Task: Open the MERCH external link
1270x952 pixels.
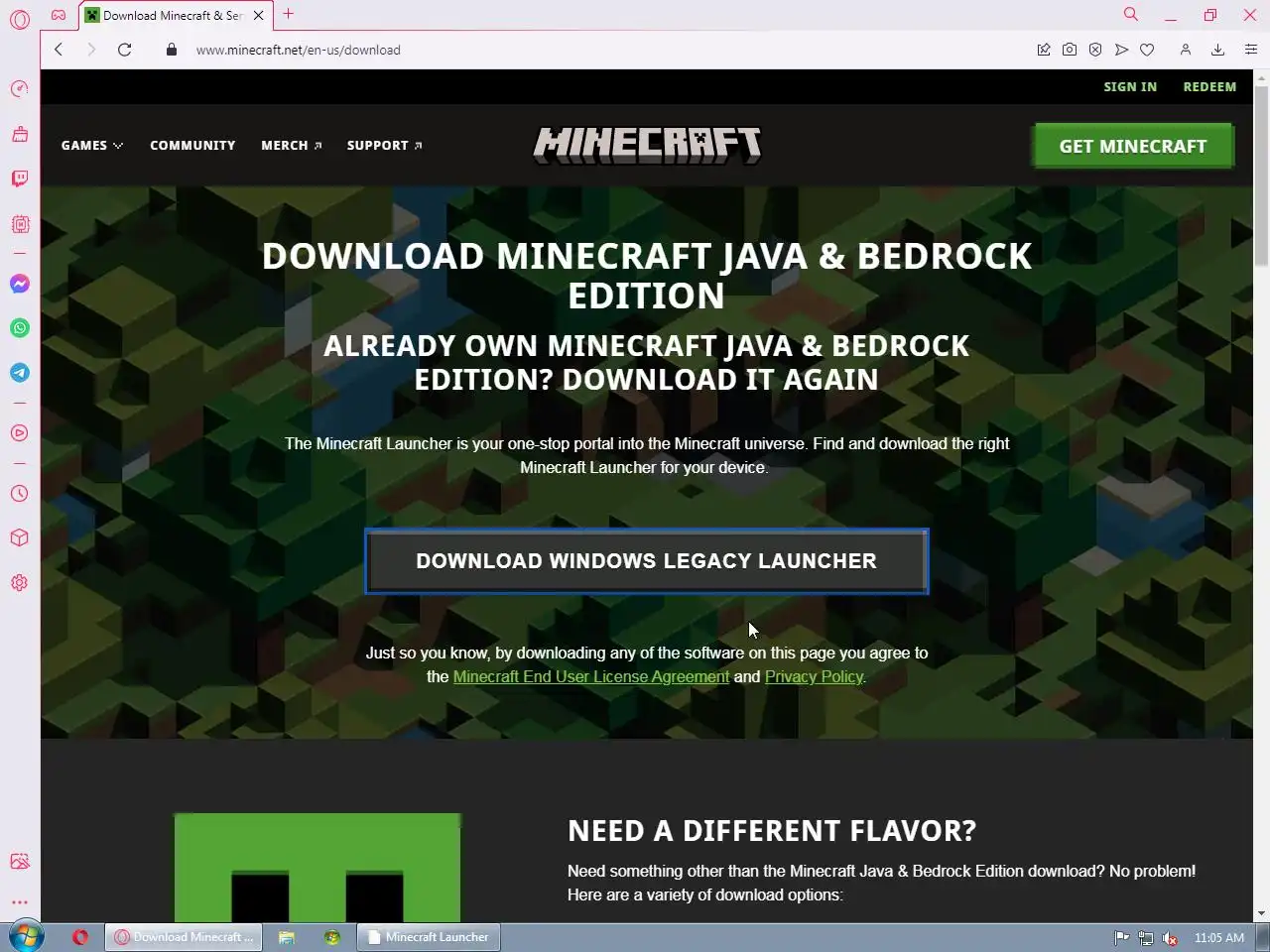Action: (x=292, y=146)
